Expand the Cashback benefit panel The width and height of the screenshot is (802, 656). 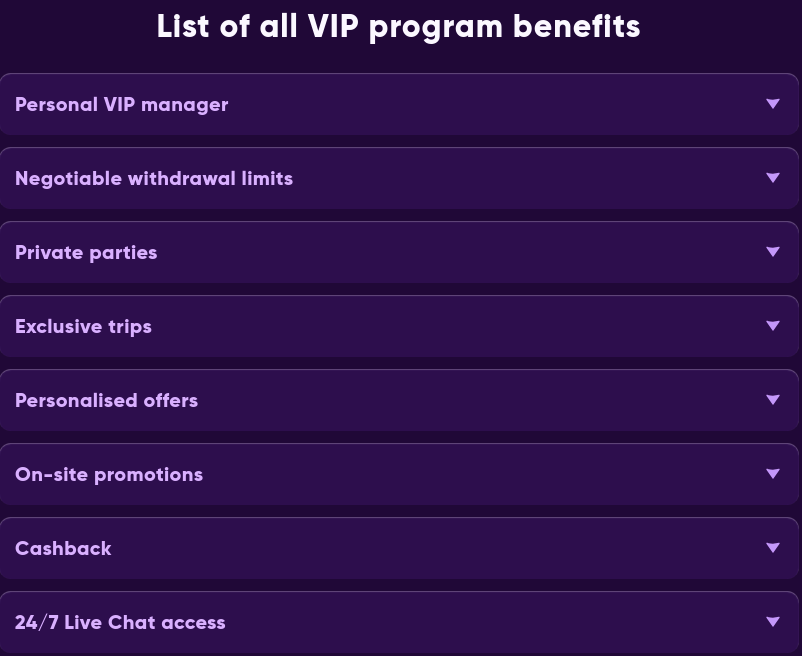[399, 548]
